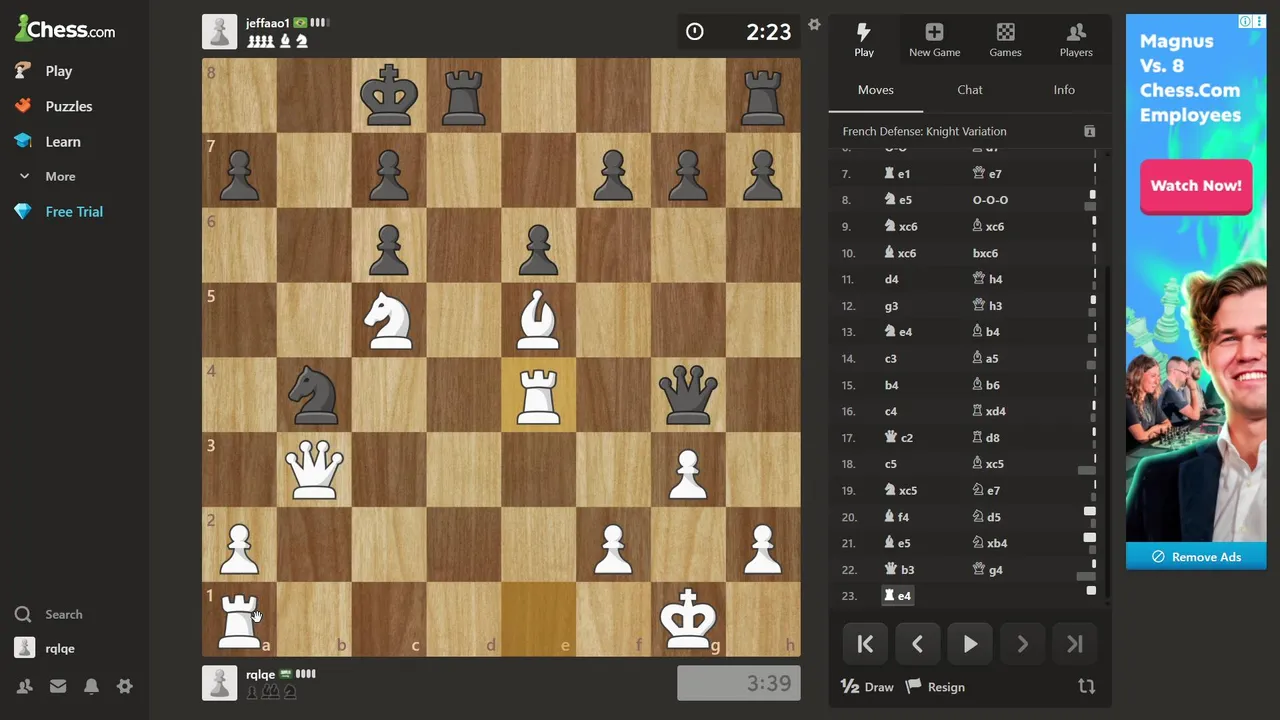
Task: Select black's move 8 O-O-O
Action: [x=990, y=200]
